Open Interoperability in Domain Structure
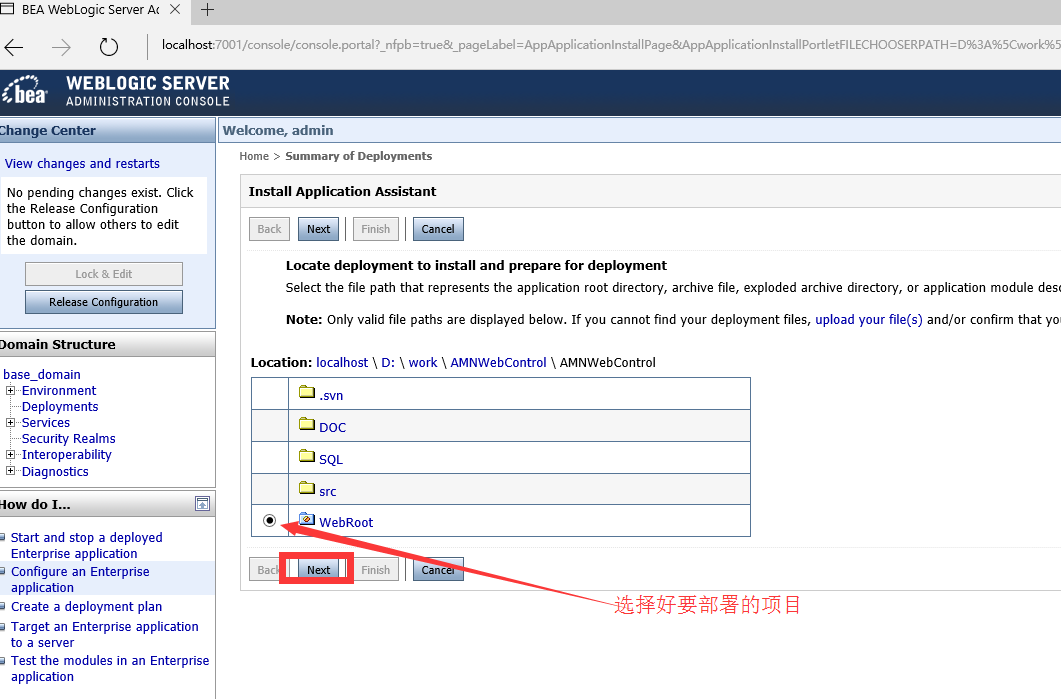1061x699 pixels. pos(66,455)
